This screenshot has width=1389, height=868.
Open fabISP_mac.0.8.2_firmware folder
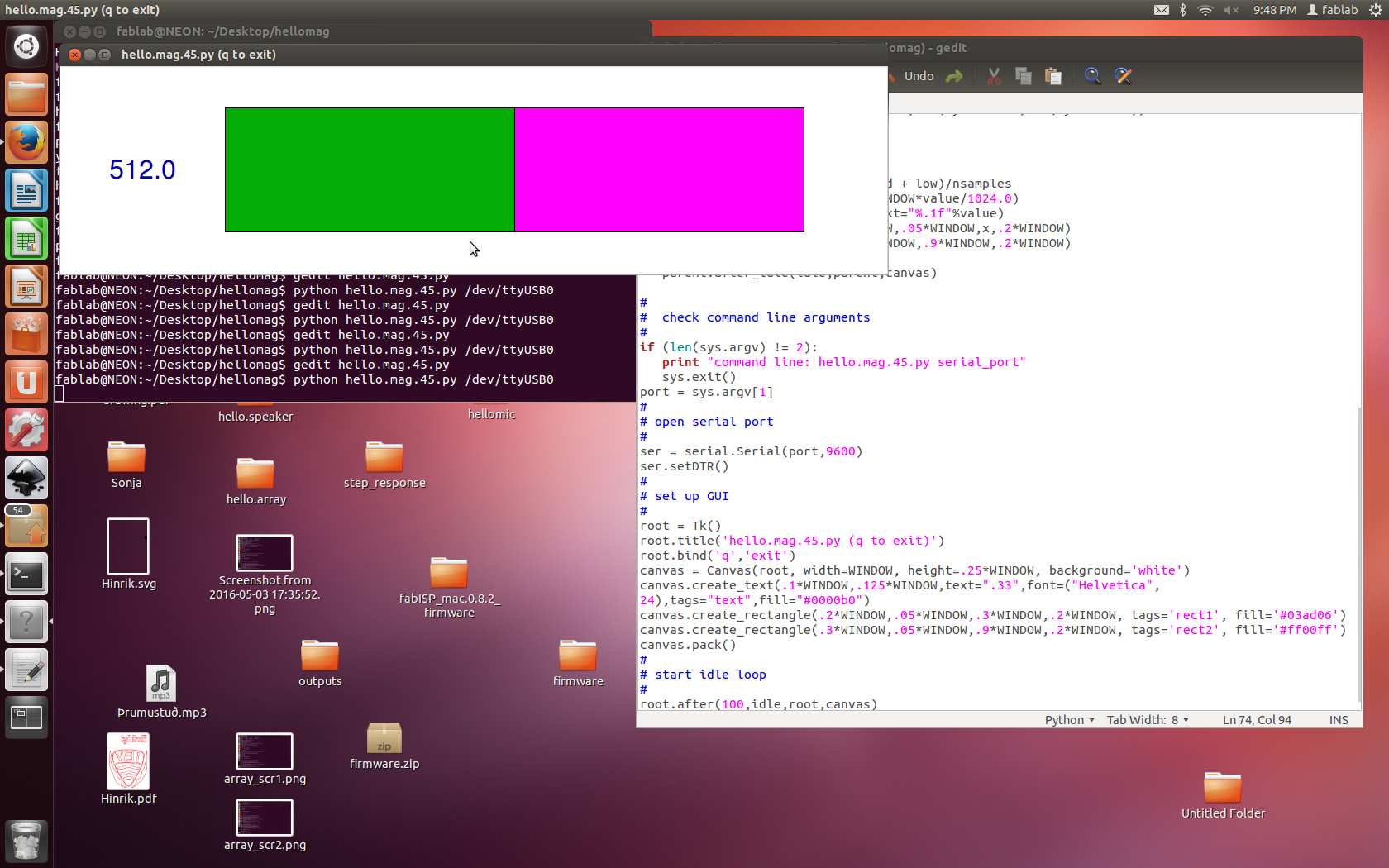(449, 589)
